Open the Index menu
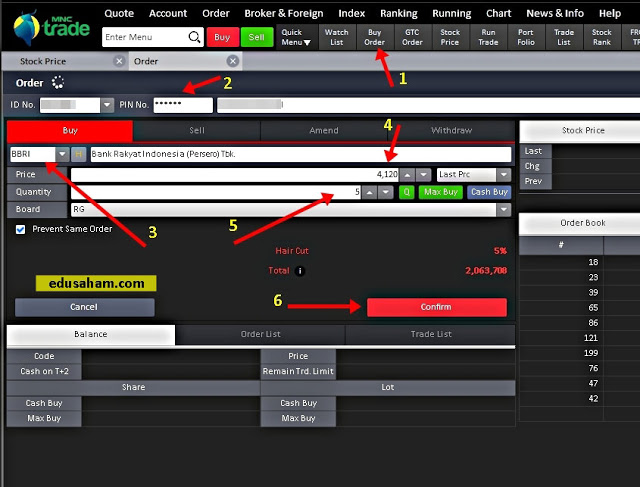 tap(351, 13)
